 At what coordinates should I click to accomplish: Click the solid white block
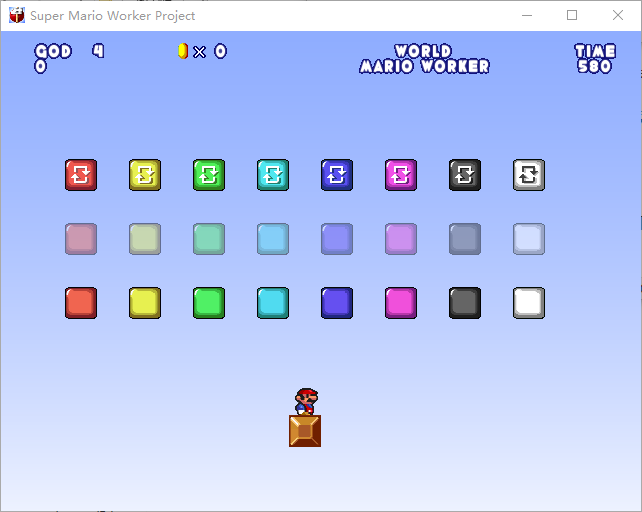(x=529, y=303)
